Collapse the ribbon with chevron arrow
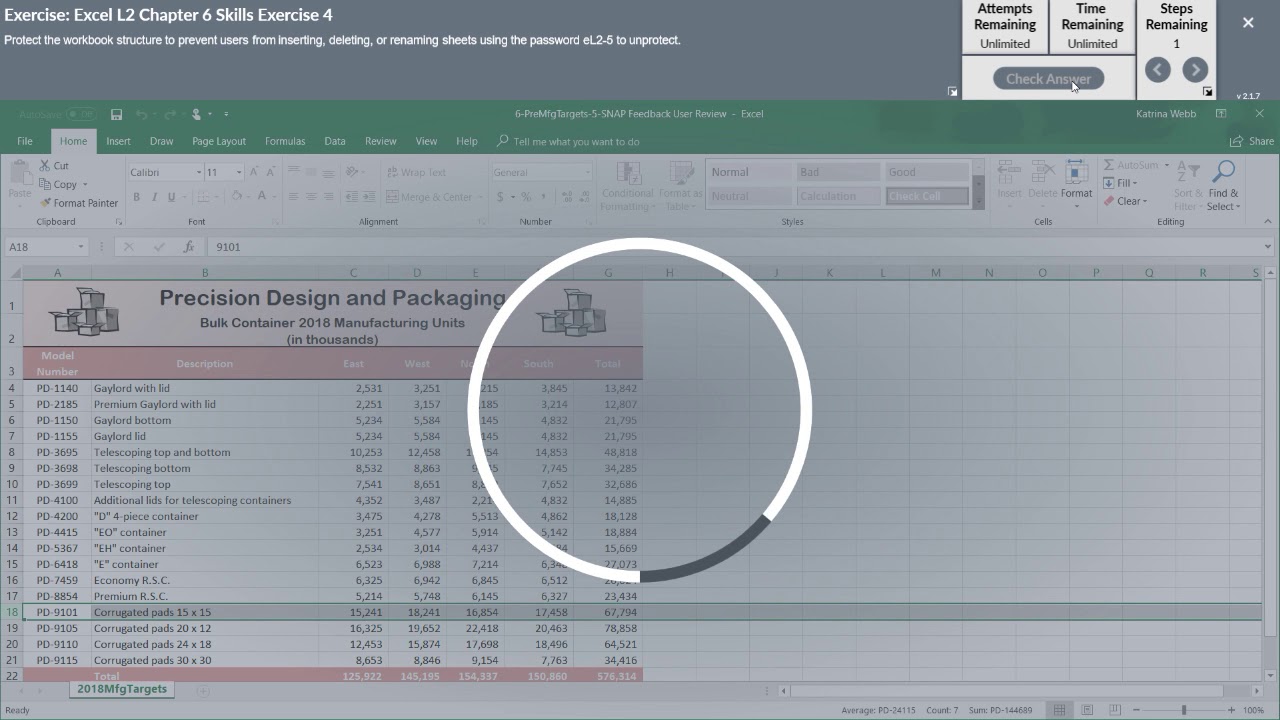 [x=1267, y=222]
